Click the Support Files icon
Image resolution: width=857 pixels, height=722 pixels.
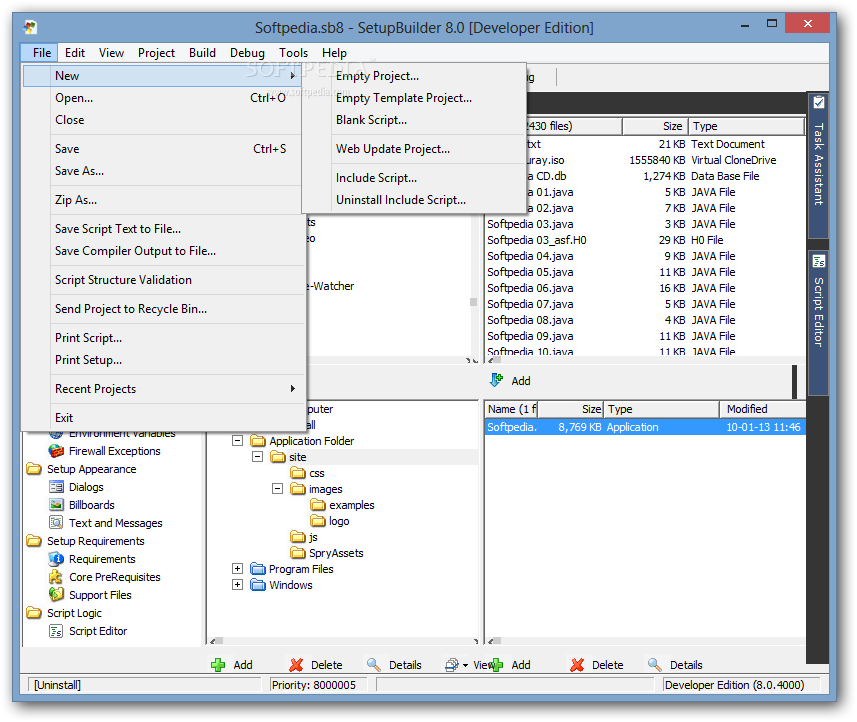click(x=56, y=595)
